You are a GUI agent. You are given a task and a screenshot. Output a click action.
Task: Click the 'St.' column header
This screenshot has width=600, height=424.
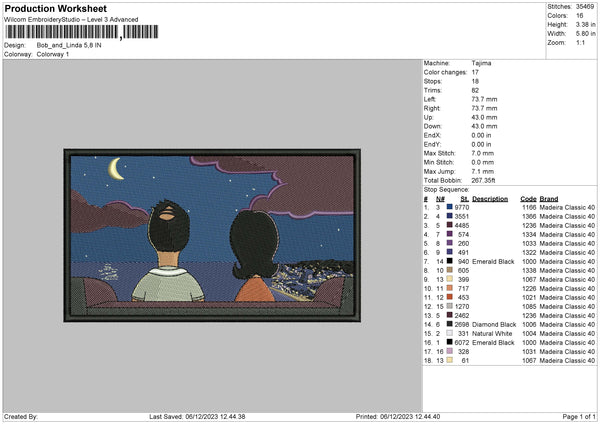465,199
